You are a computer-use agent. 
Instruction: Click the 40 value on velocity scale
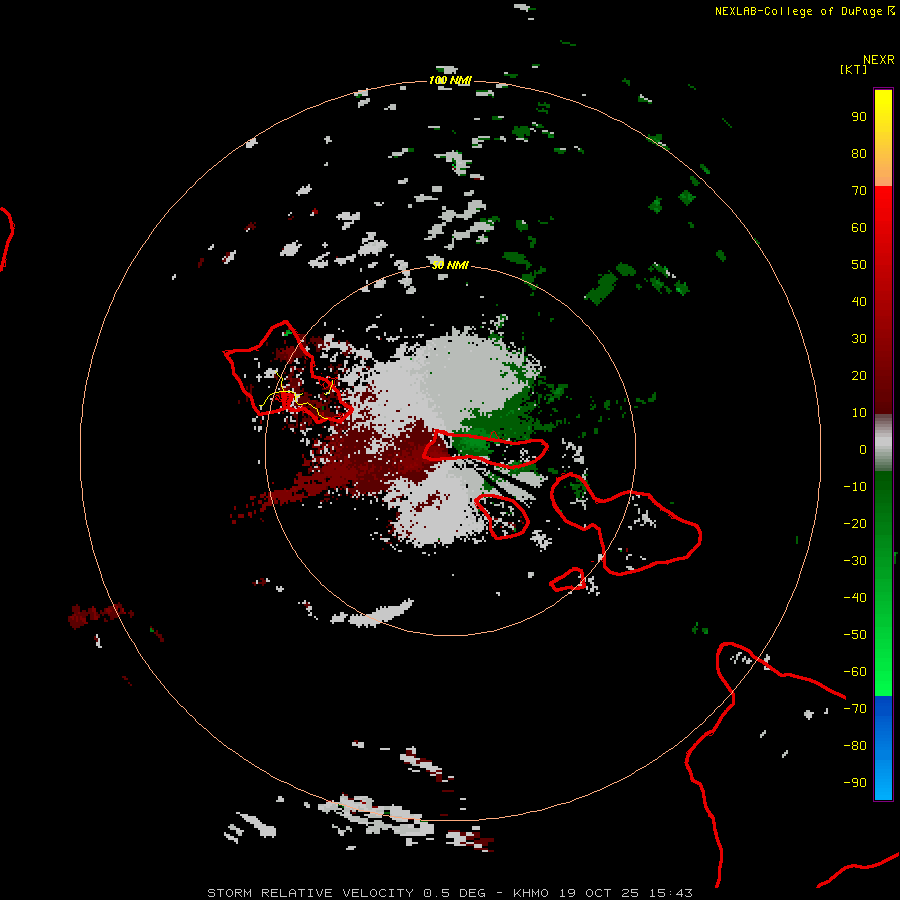pyautogui.click(x=859, y=302)
